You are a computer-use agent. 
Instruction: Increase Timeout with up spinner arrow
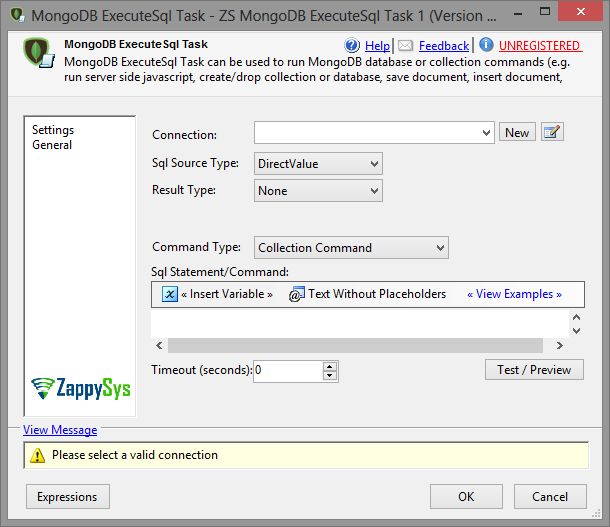pos(330,366)
